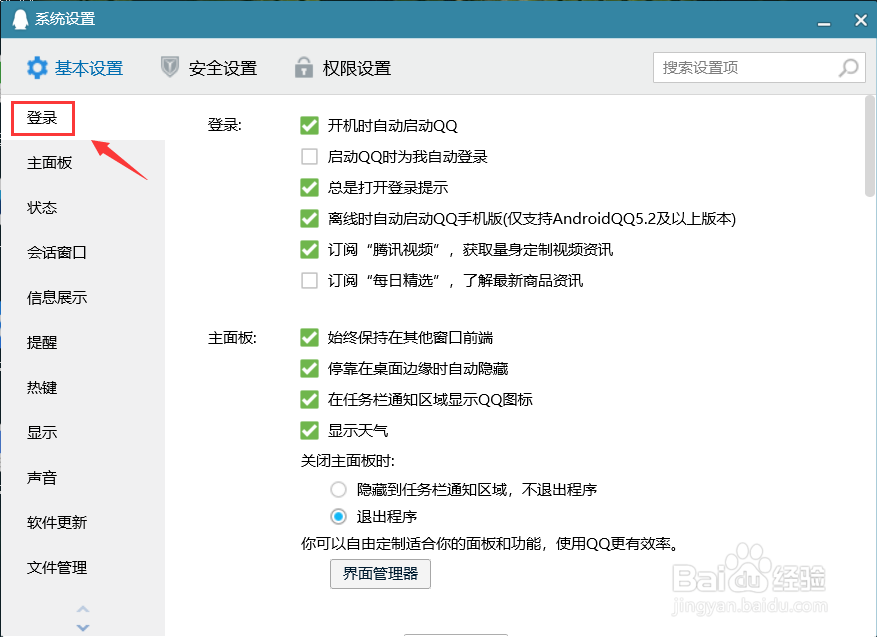Select 登录 in the sidebar
877x637 pixels.
[x=43, y=118]
